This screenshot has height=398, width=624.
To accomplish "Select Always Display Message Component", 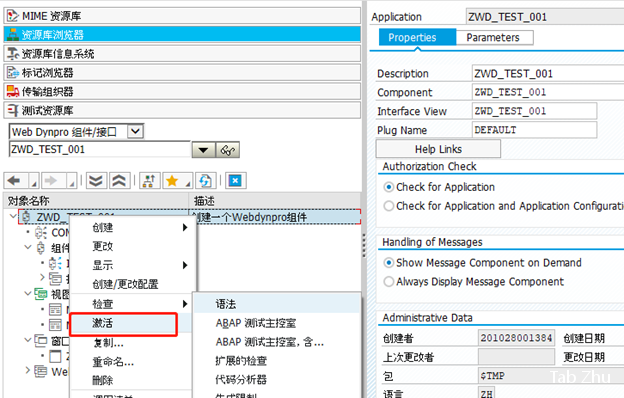I will click(x=389, y=281).
